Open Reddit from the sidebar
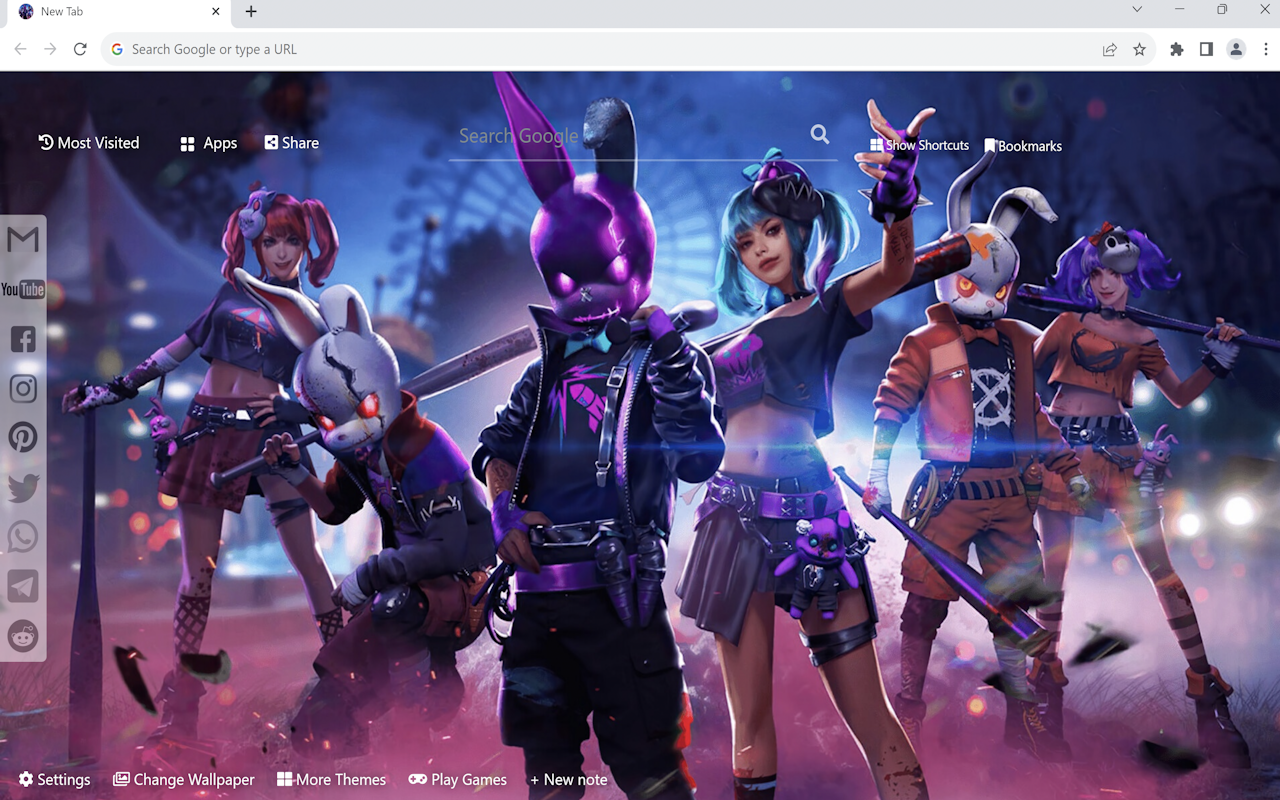The width and height of the screenshot is (1280, 800). [23, 636]
